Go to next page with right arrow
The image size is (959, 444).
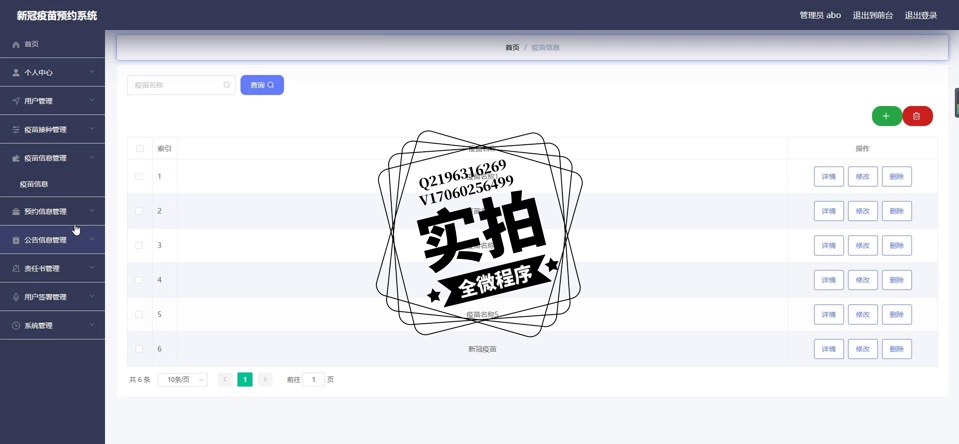265,379
